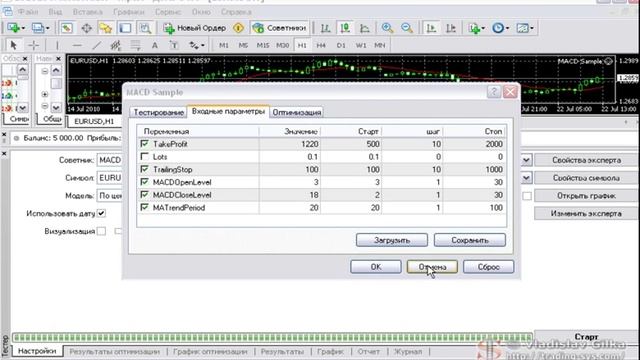Expand the Templates dropdown arrow

click(531, 28)
